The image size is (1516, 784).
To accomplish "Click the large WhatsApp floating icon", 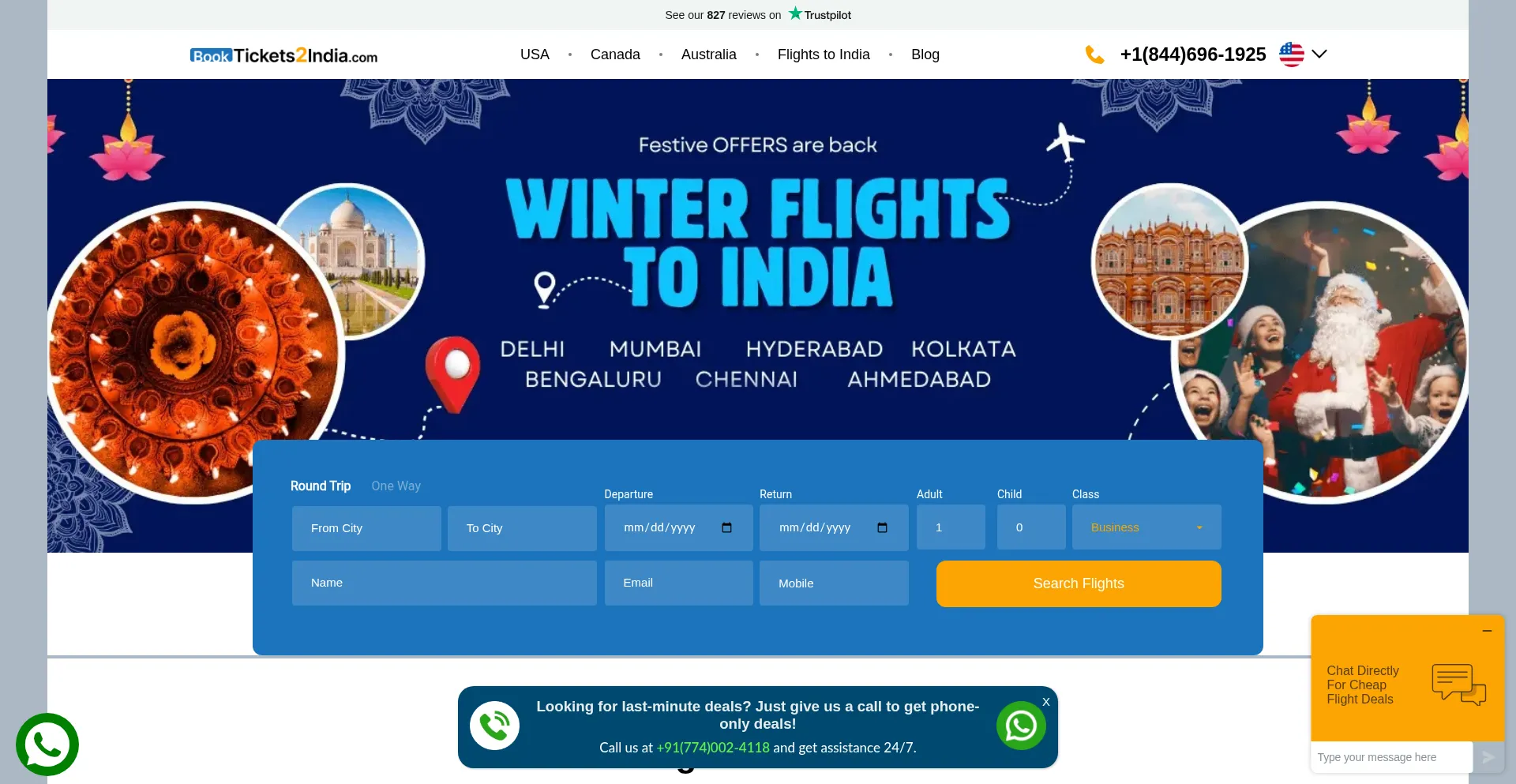I will 47,745.
